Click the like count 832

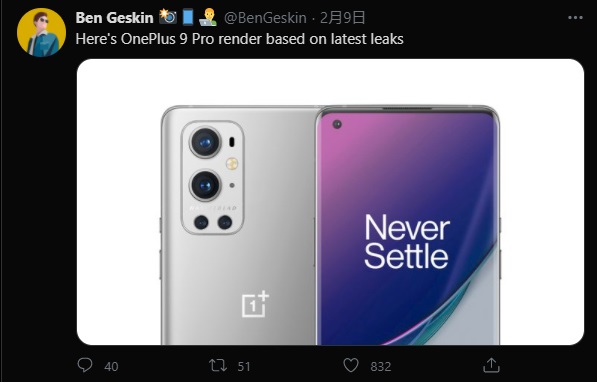[381, 366]
